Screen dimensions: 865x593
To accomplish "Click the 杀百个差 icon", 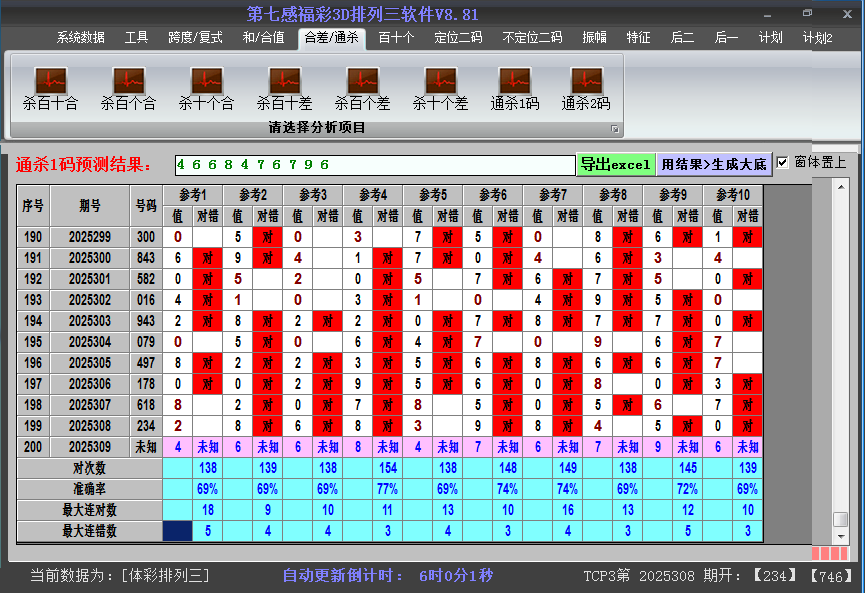I will click(x=362, y=88).
